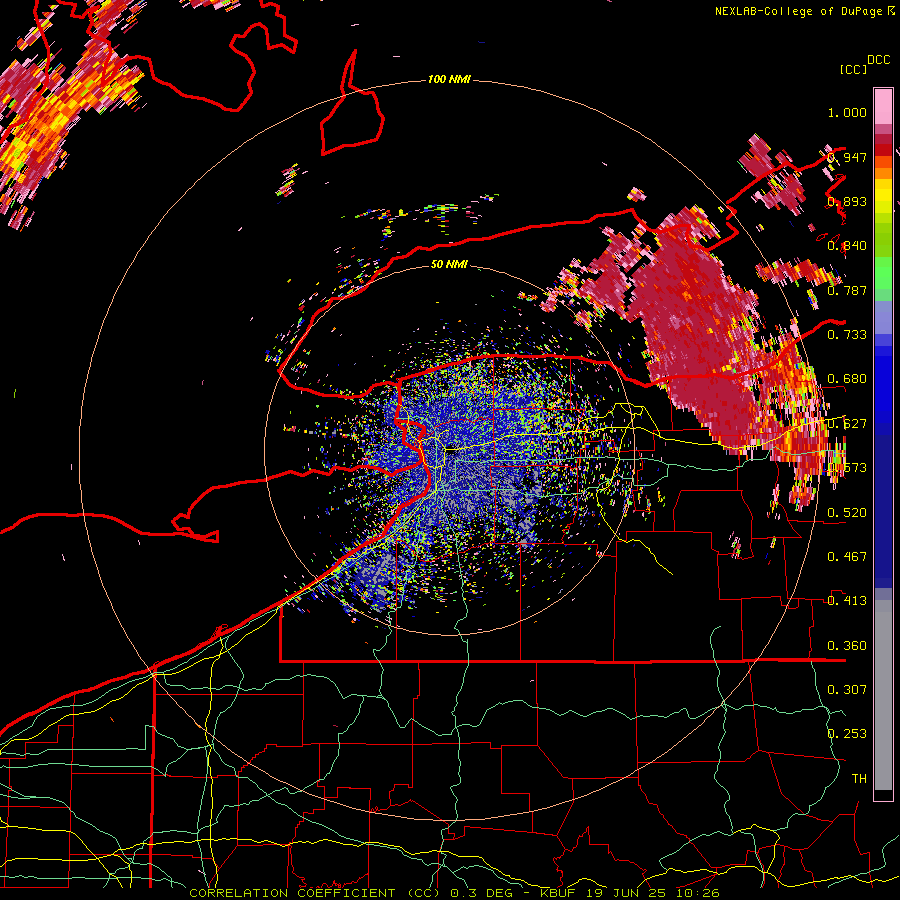Select the 0.947 scale value
This screenshot has height=900, width=900.
click(847, 157)
